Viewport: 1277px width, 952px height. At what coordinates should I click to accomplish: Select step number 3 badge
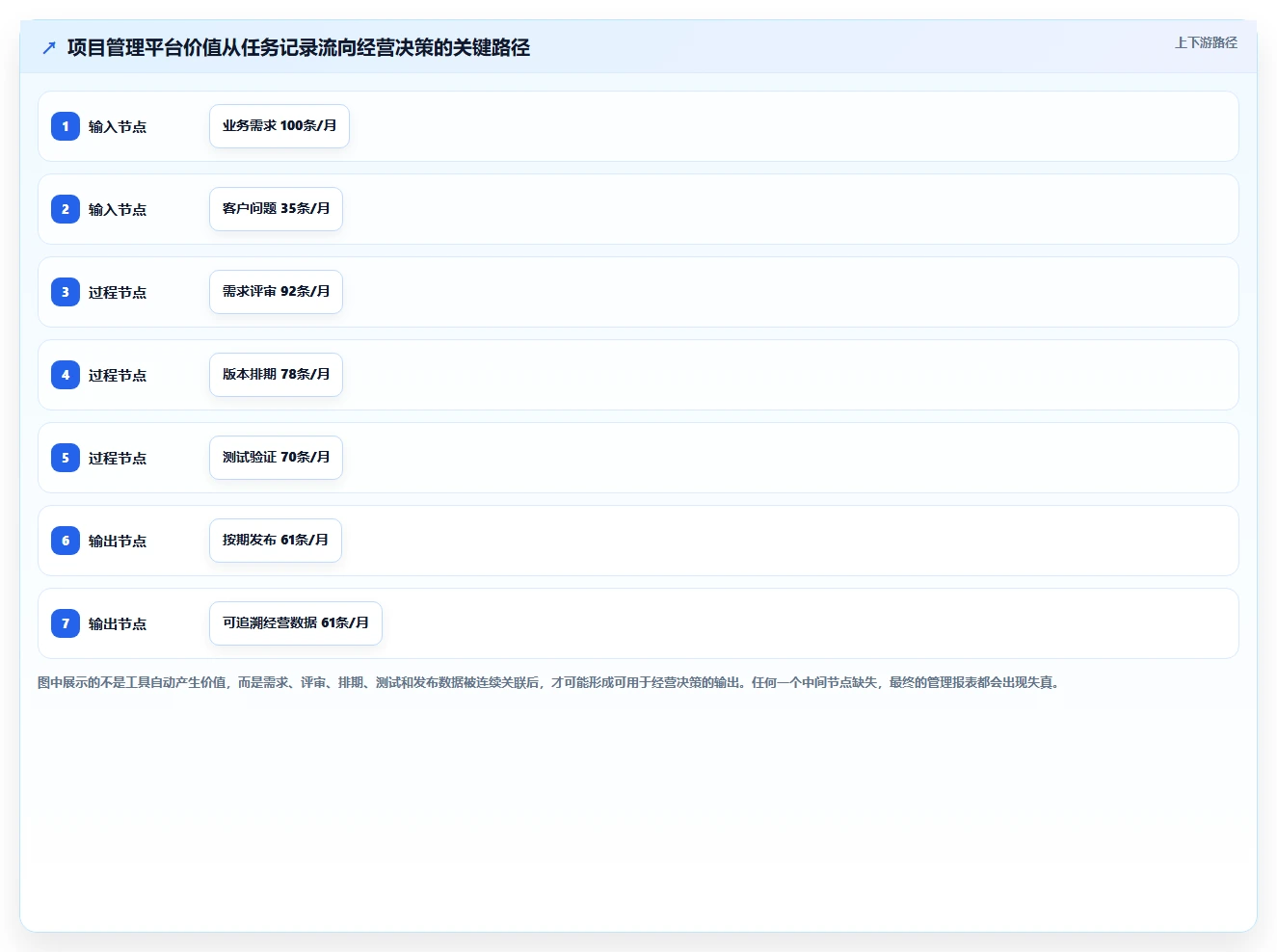tap(66, 292)
